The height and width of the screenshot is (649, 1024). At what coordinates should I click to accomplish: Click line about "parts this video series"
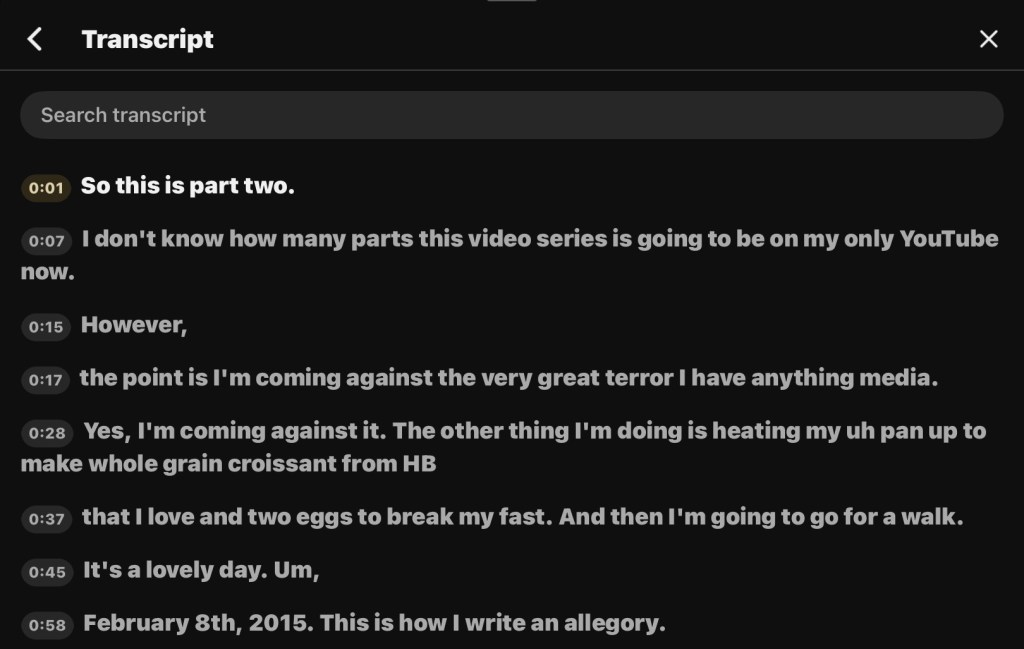click(x=540, y=239)
